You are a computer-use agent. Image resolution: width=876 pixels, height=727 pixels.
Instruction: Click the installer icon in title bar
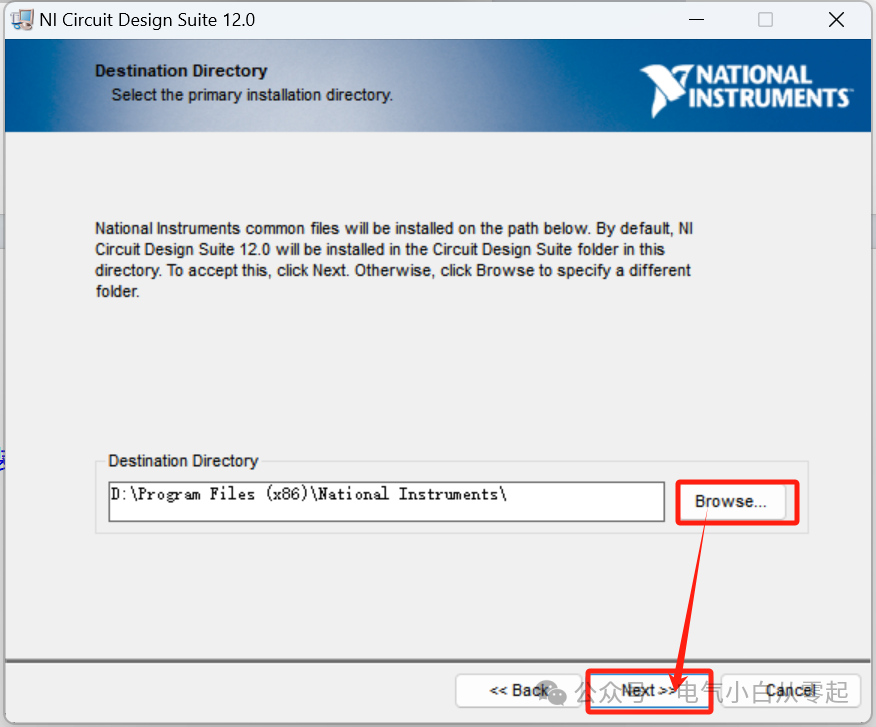[x=22, y=20]
